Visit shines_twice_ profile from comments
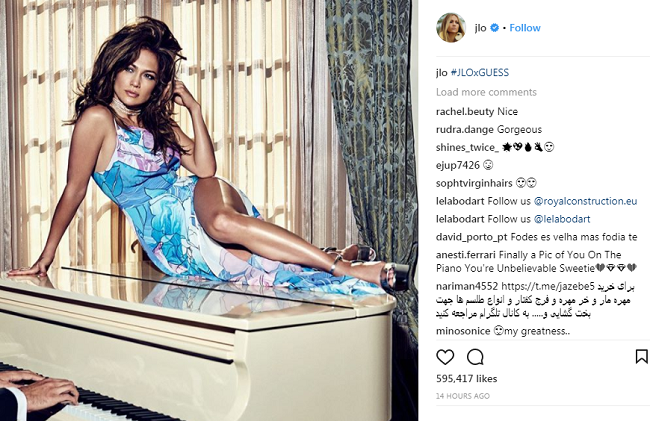The image size is (650, 421). 467,147
